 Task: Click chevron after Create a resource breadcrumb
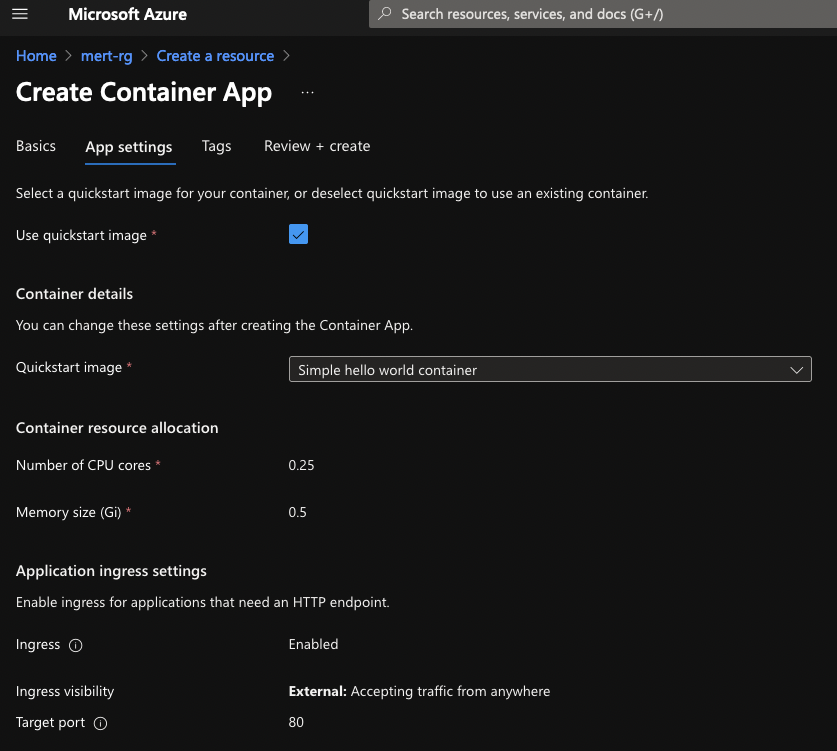(286, 56)
